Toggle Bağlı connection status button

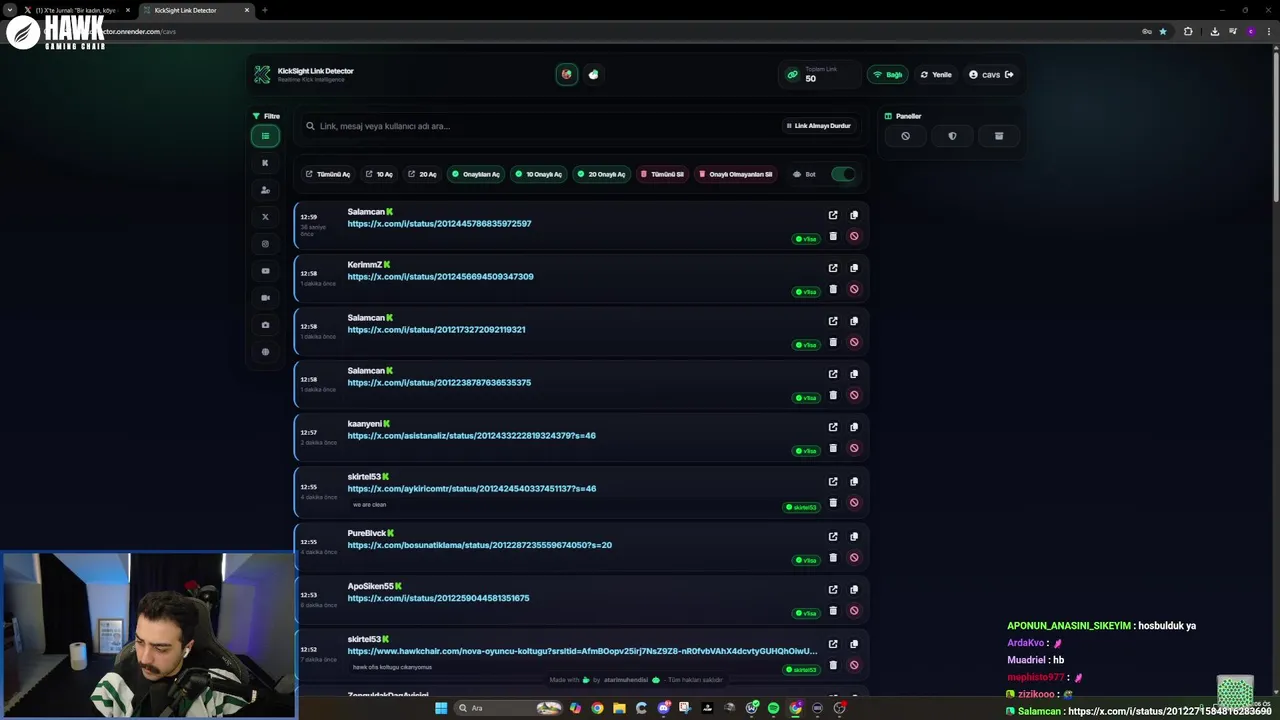[x=888, y=74]
